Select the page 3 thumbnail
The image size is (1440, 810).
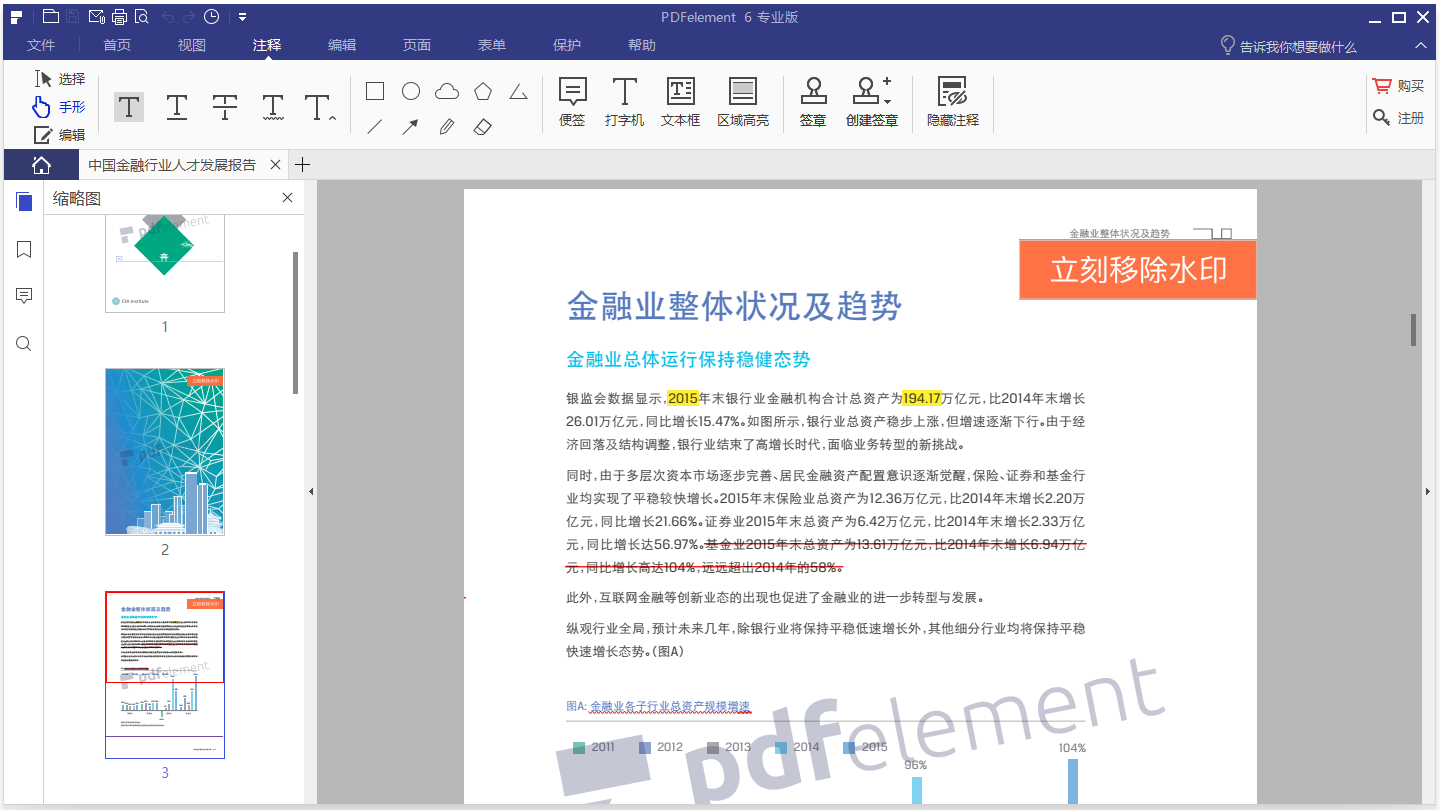[x=165, y=675]
